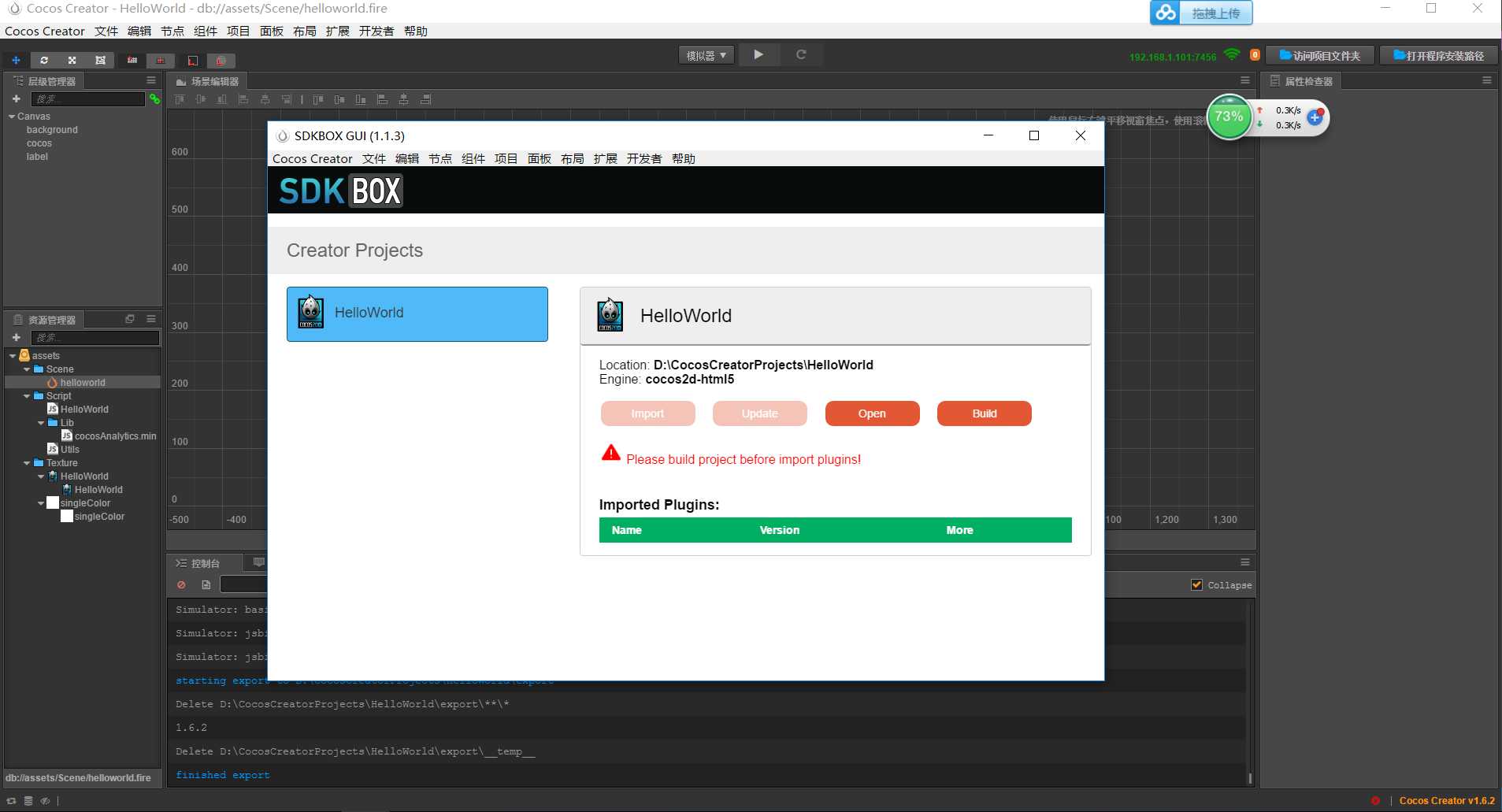This screenshot has width=1502, height=812.
Task: Click the 访问项目文件夹 button
Action: coord(1320,56)
